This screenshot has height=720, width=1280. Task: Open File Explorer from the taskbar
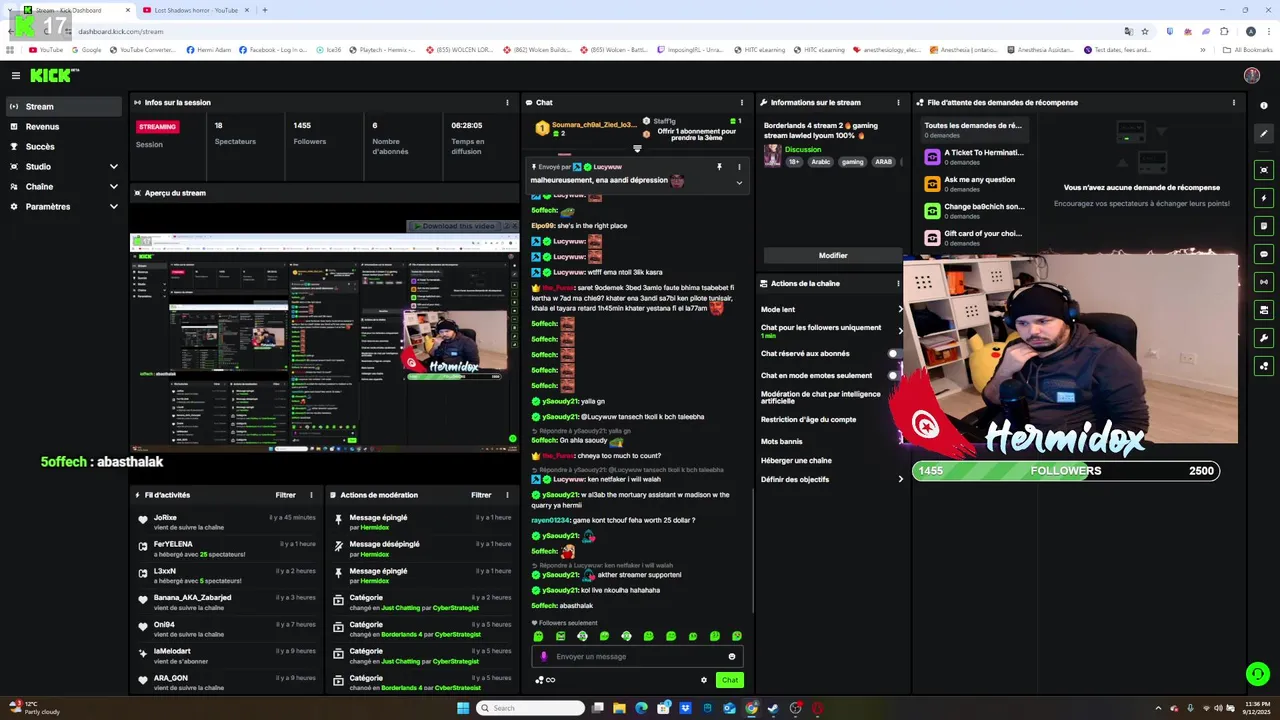[619, 708]
